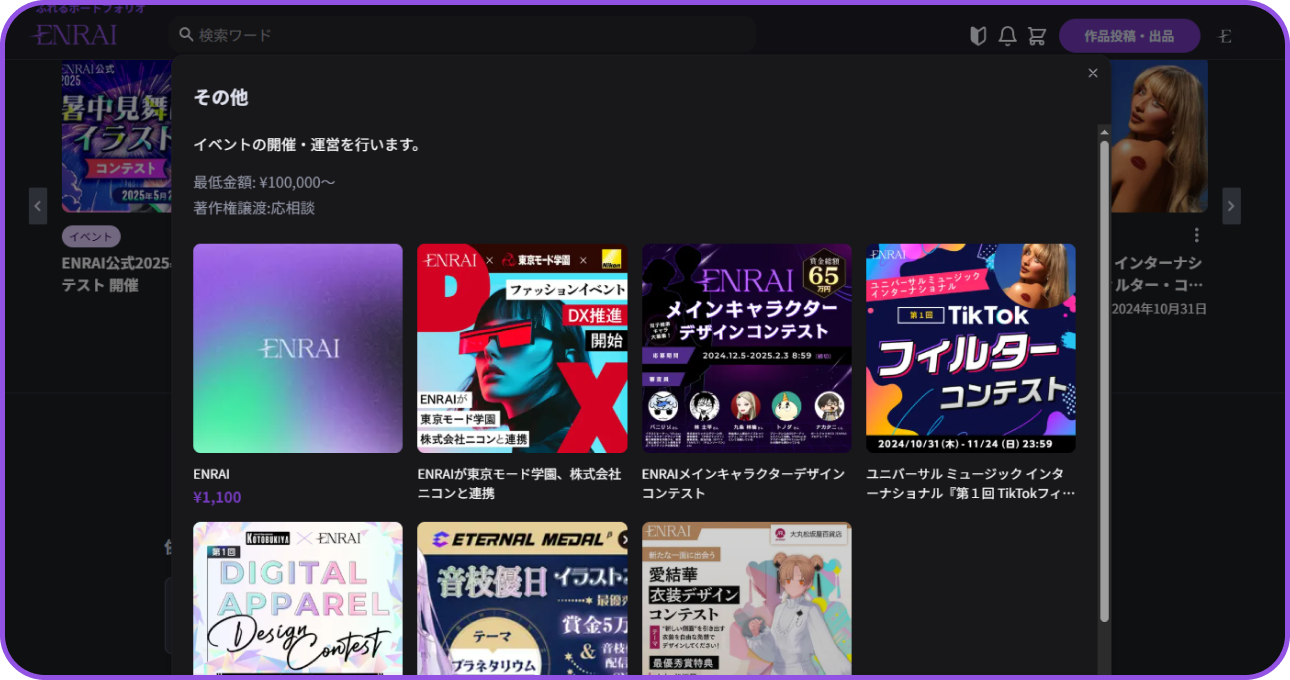The height and width of the screenshot is (680, 1290).
Task: Click the dialog vertical scrollbar
Action: [1104, 380]
